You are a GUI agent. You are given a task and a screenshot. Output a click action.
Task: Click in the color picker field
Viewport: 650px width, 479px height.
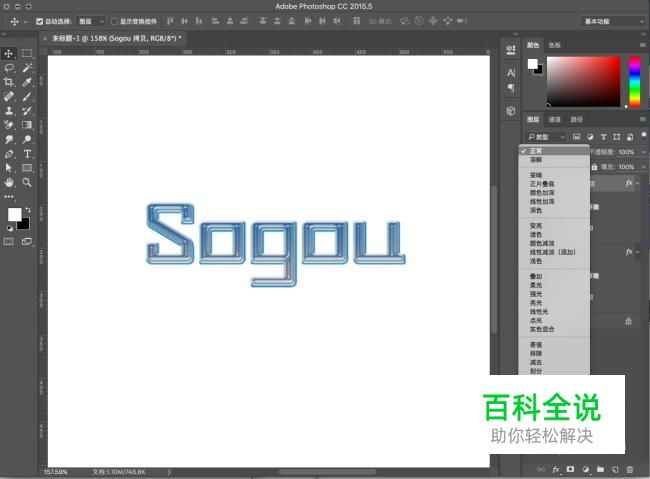click(583, 82)
